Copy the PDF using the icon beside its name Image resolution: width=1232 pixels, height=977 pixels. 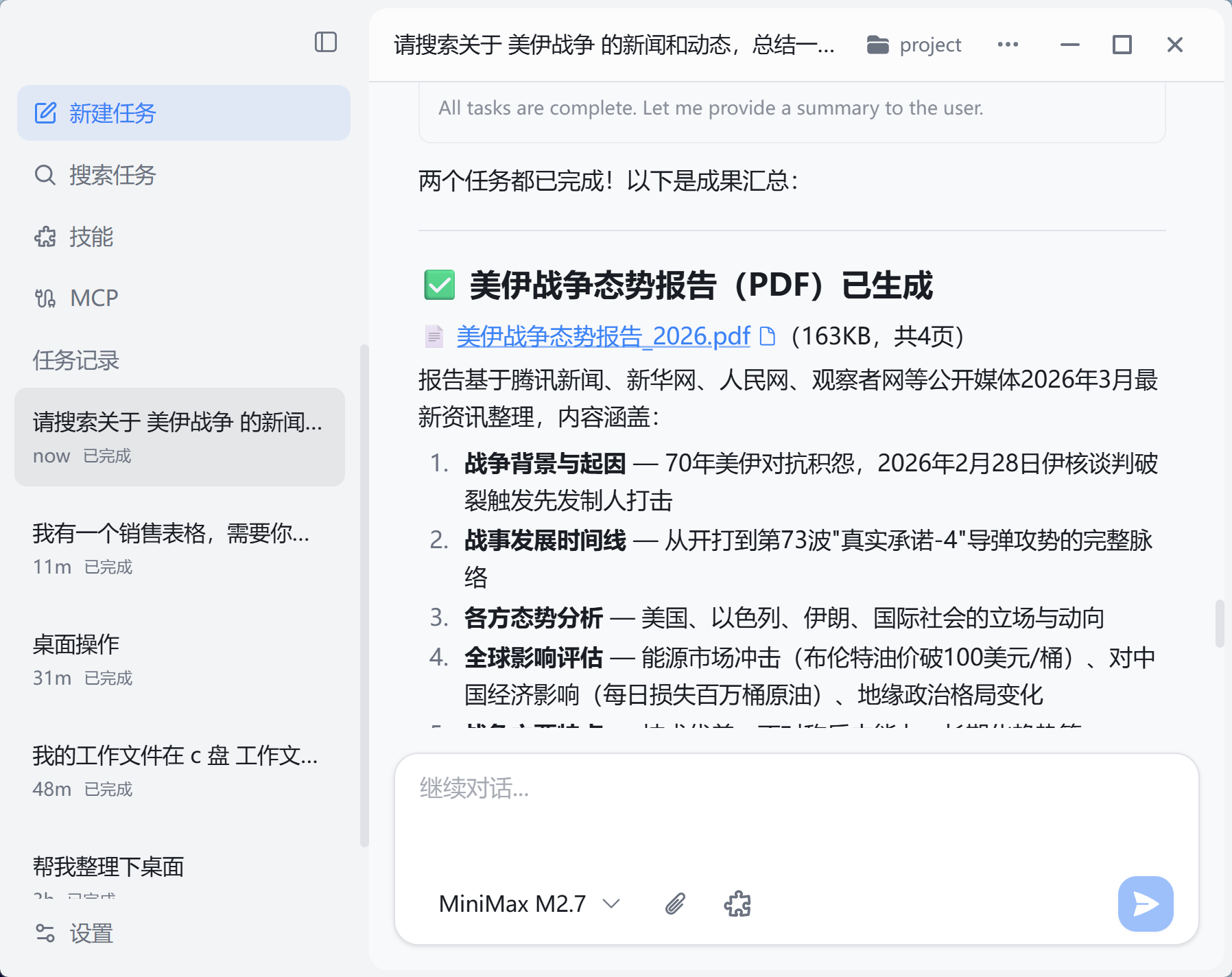[769, 337]
